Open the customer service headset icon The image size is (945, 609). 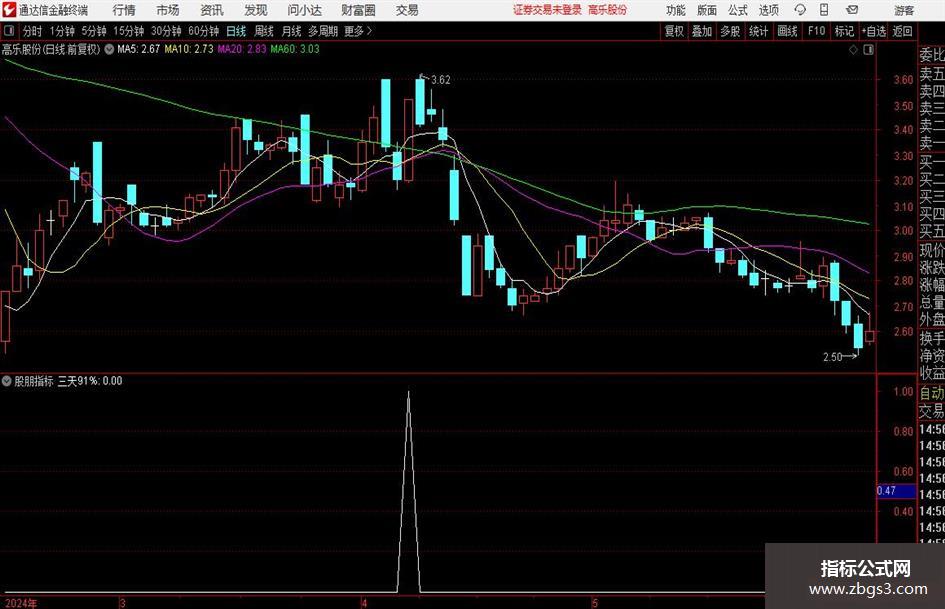coord(800,10)
